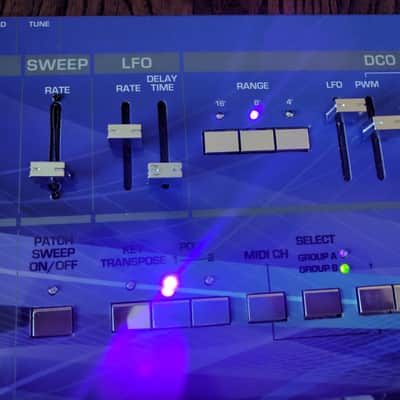Click the TUNE label at top
This screenshot has height=400, width=400.
[39, 24]
